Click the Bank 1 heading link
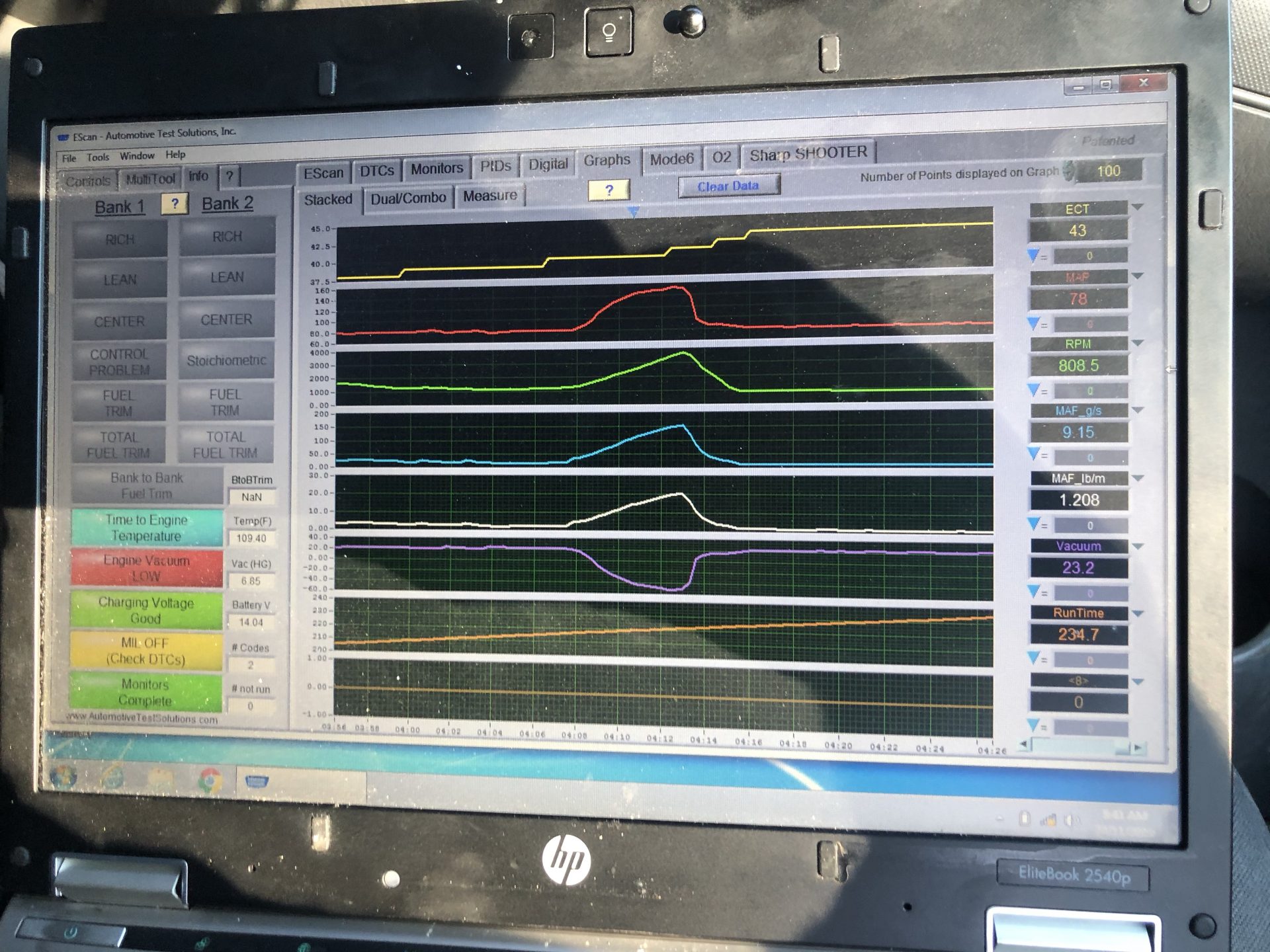 [x=120, y=207]
